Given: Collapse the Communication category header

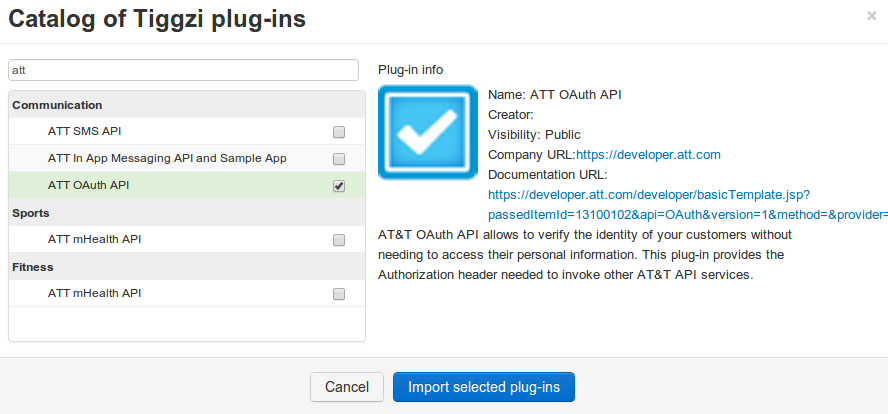Looking at the screenshot, I should pyautogui.click(x=58, y=105).
